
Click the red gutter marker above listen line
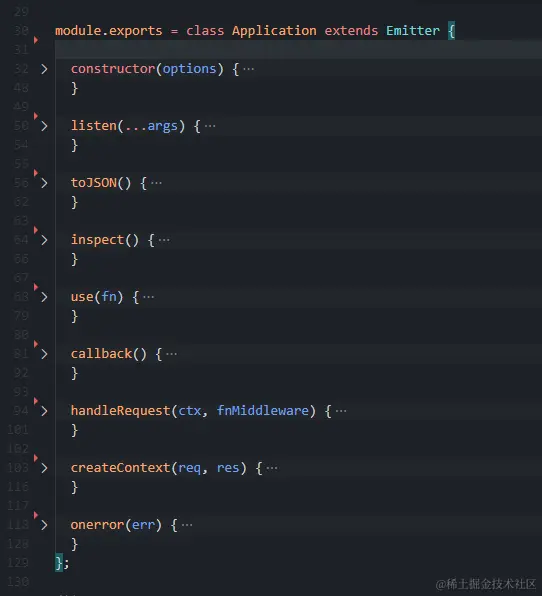(36, 116)
